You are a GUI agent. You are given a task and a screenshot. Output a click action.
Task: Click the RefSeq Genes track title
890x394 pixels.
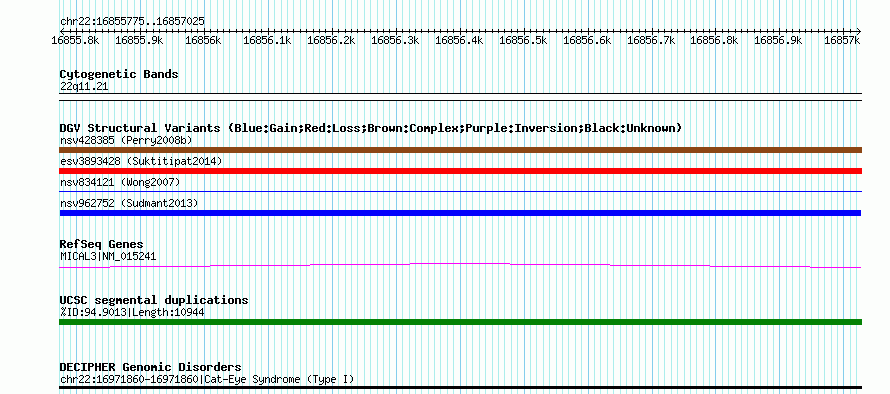point(102,244)
